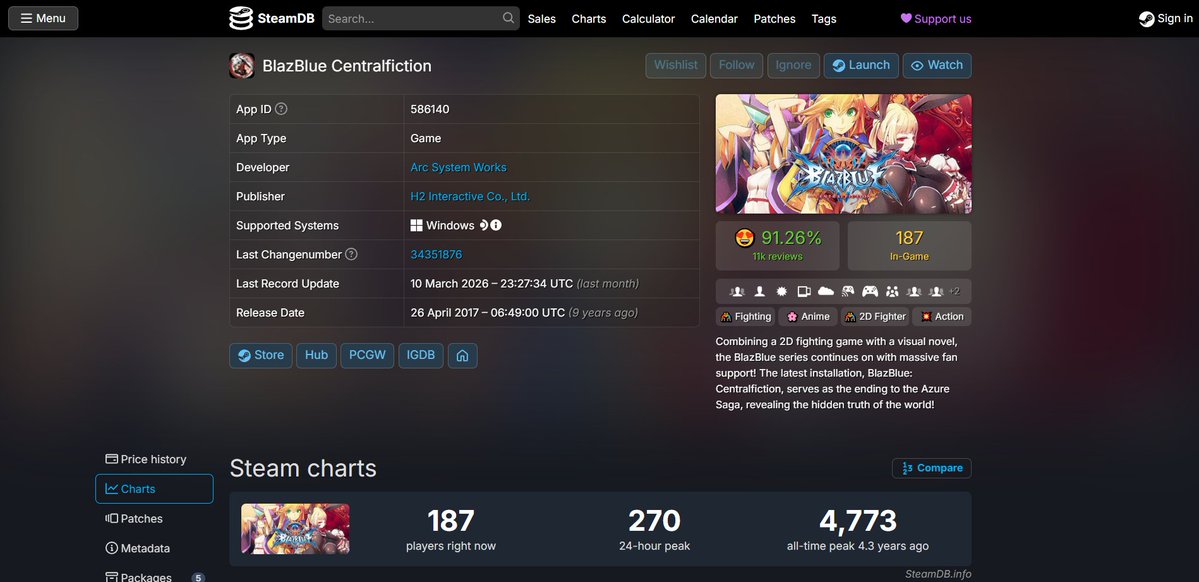The height and width of the screenshot is (582, 1199).
Task: Click the magnifier icon in the search box
Action: tap(509, 18)
